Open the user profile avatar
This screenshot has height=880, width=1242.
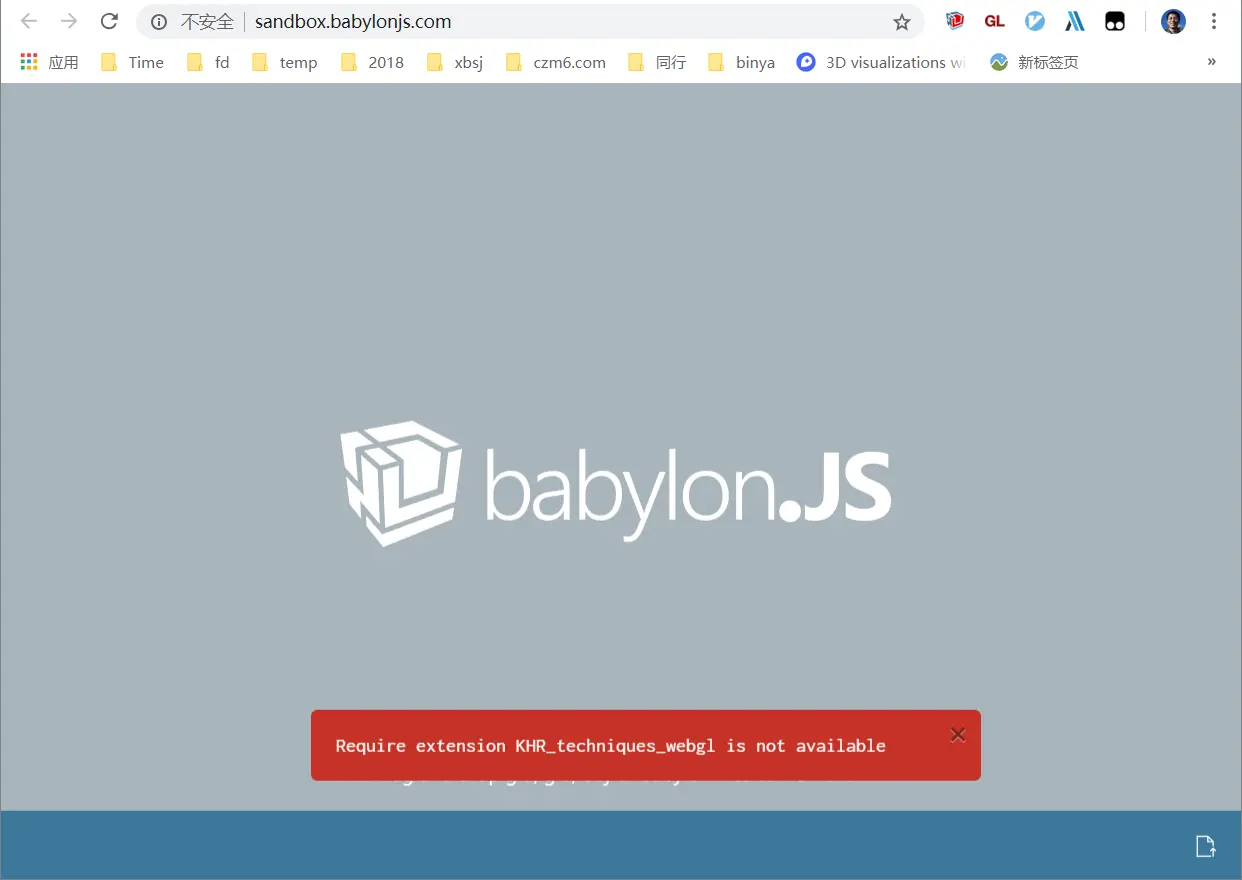(x=1173, y=21)
